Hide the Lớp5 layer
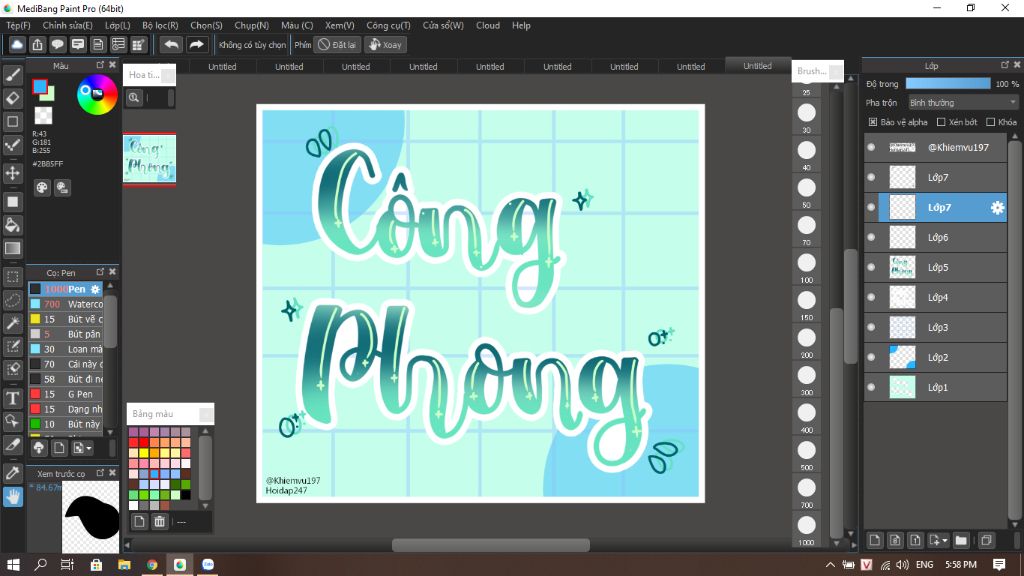Image resolution: width=1024 pixels, height=576 pixels. click(x=871, y=267)
